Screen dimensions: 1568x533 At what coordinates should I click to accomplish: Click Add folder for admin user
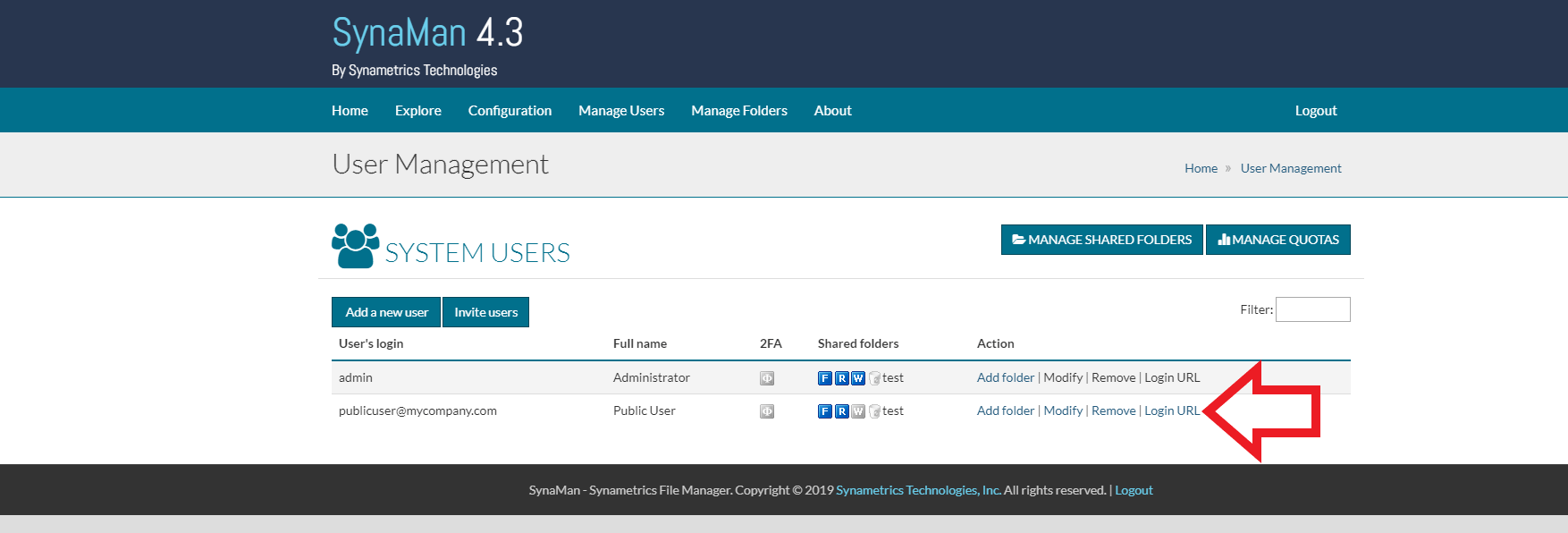pos(1006,377)
